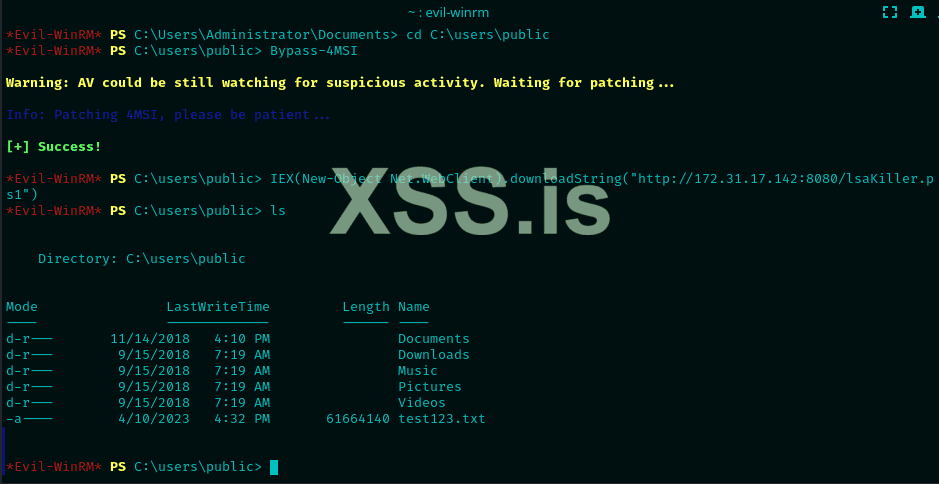Select the 'Pictures' directory entry
The image size is (939, 484).
430,386
